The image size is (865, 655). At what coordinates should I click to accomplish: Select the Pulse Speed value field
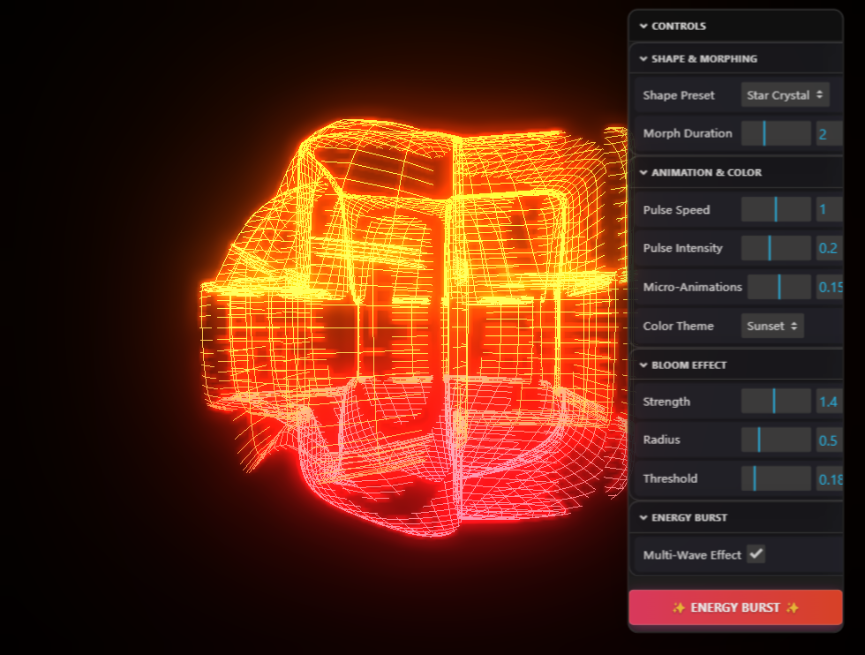click(829, 210)
